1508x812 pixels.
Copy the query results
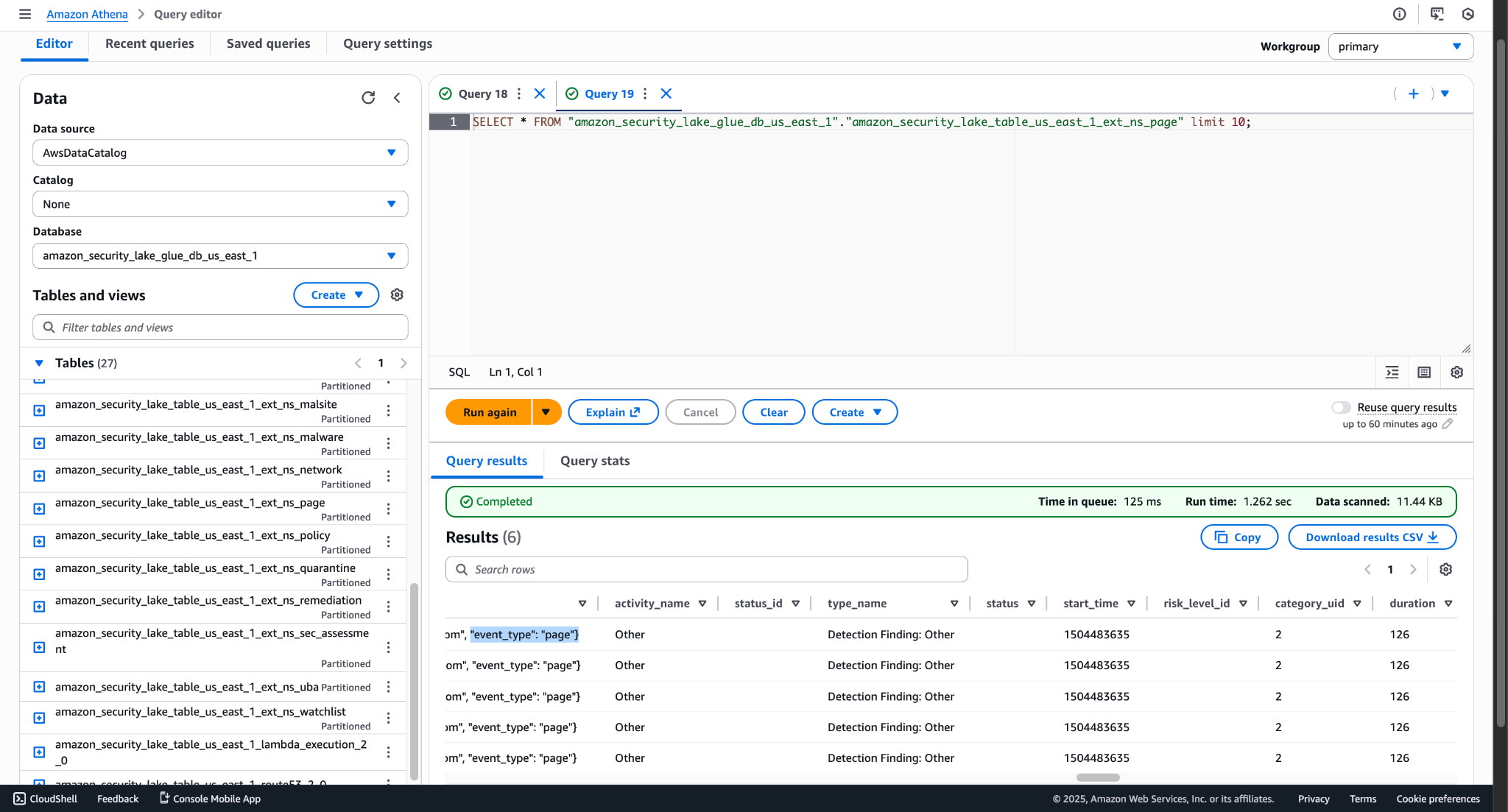(1239, 537)
